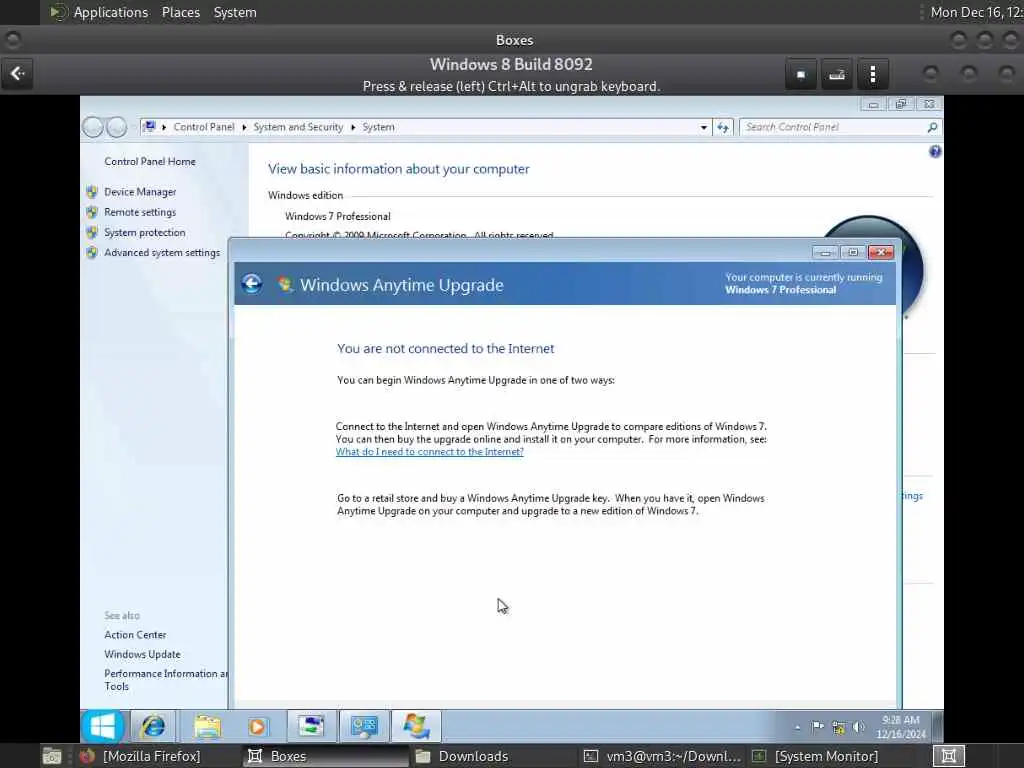Open Action Center under See also
The width and height of the screenshot is (1024, 768).
[135, 635]
